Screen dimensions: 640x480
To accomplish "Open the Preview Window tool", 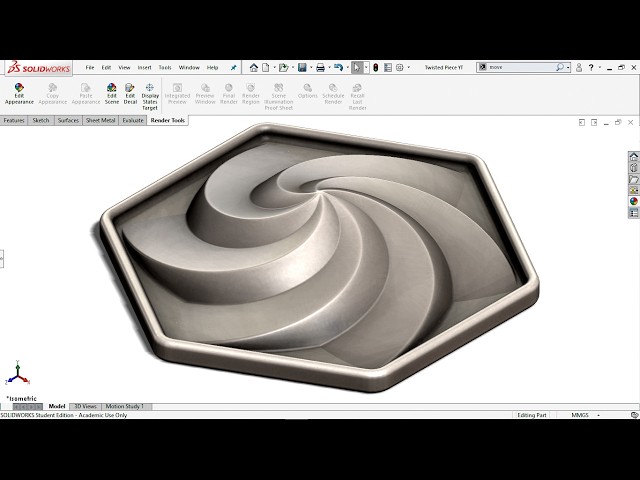I will (205, 94).
